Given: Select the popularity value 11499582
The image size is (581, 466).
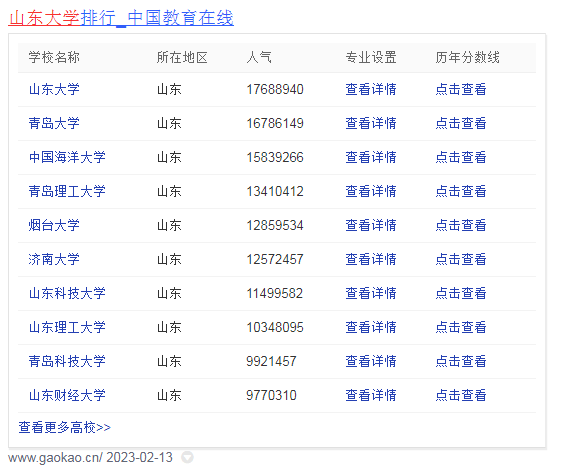Looking at the screenshot, I should click(x=275, y=293).
